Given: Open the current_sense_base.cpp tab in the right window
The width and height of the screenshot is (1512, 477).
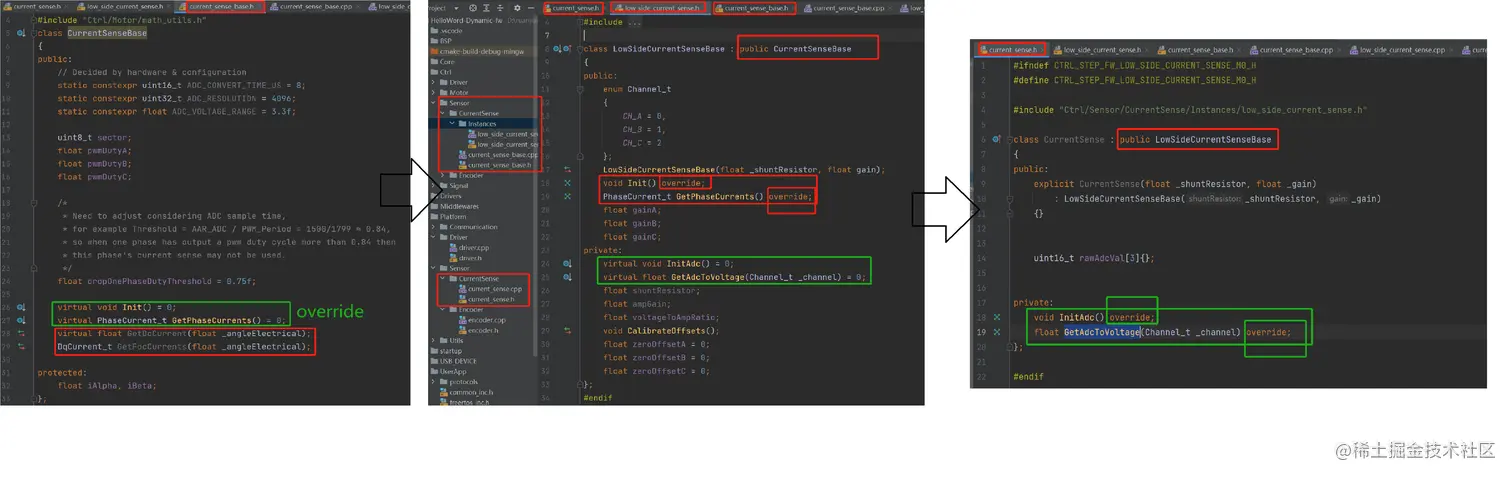Looking at the screenshot, I should pos(1294,49).
